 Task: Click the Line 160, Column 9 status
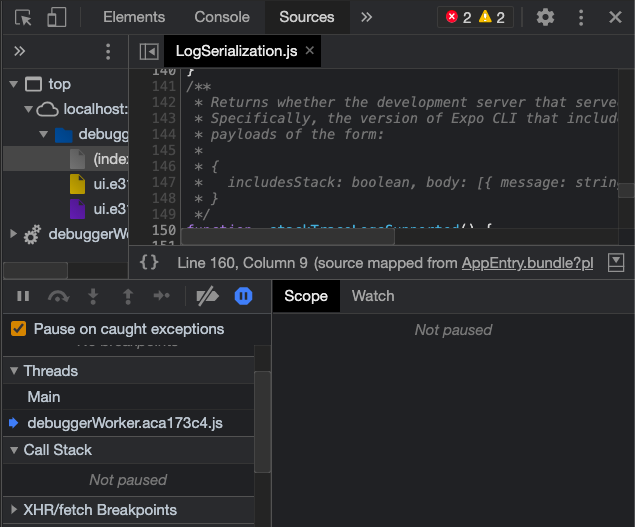pyautogui.click(x=242, y=263)
